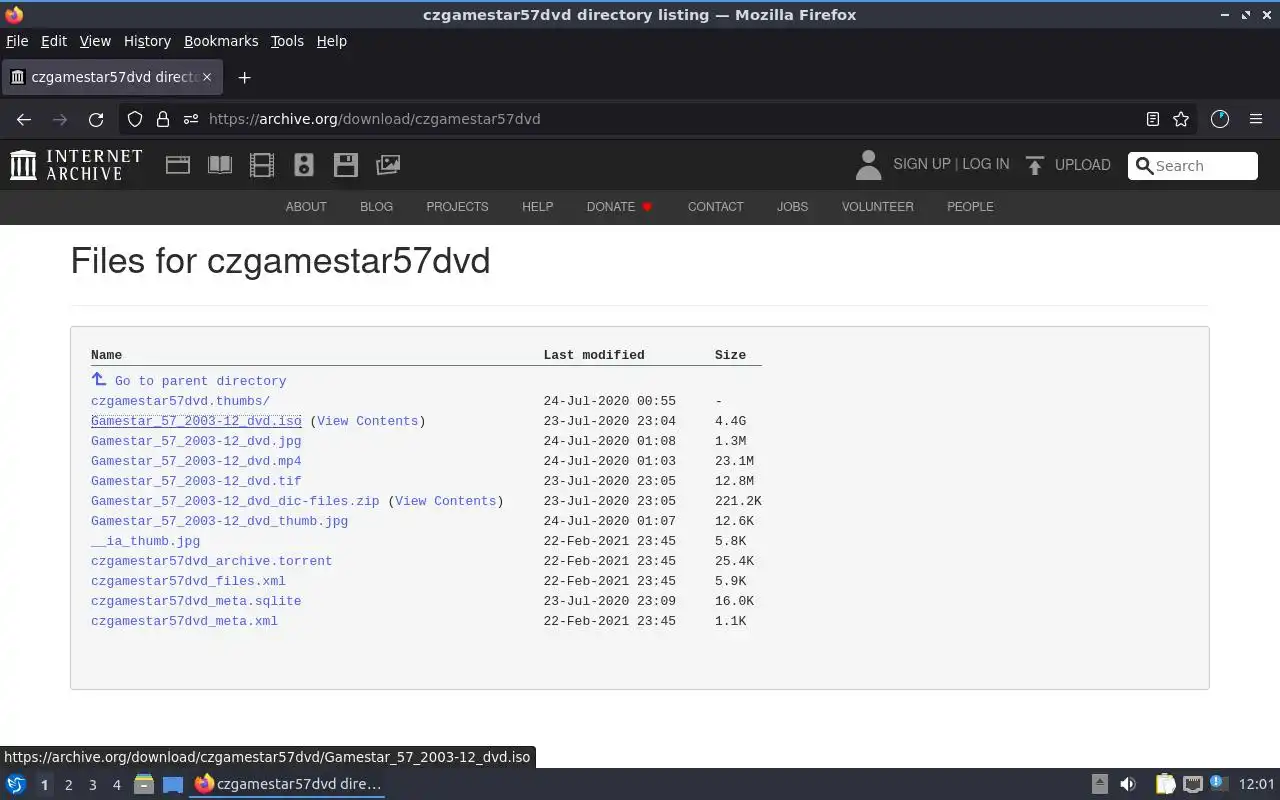Click the parent directory up-arrow icon
Image resolution: width=1280 pixels, height=800 pixels.
click(x=98, y=379)
